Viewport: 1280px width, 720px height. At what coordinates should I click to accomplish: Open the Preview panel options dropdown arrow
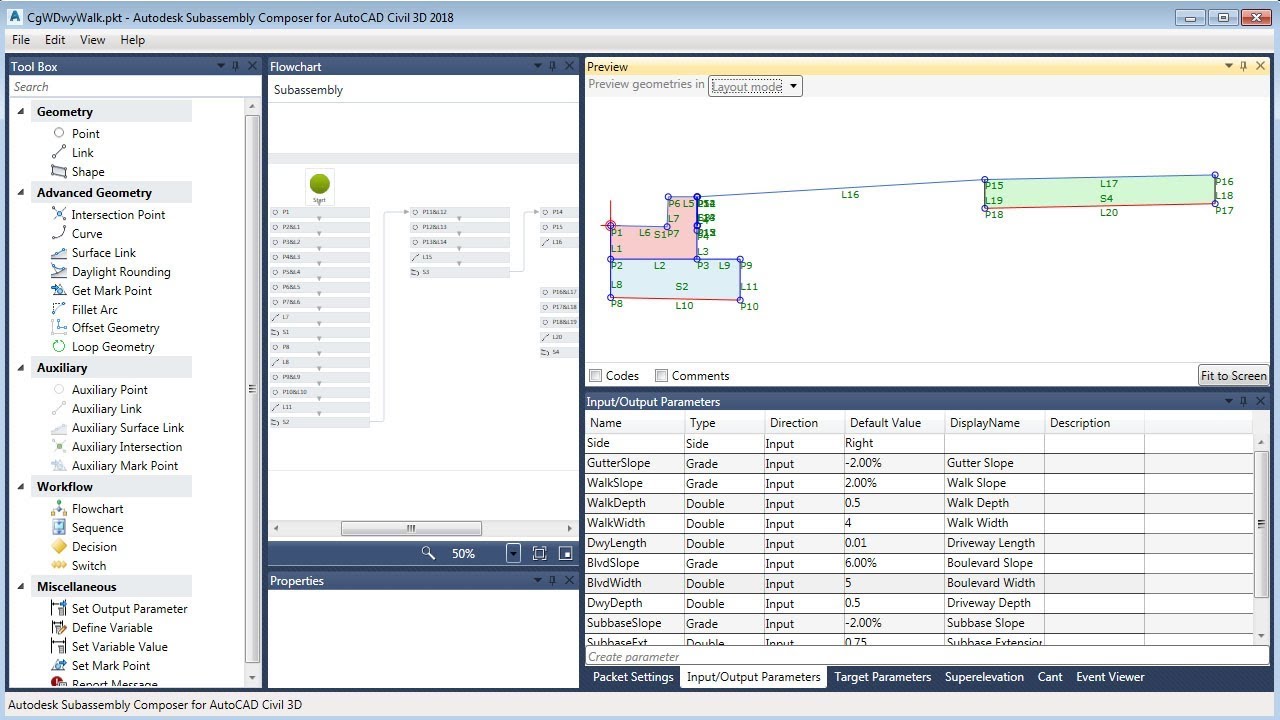tap(1229, 66)
